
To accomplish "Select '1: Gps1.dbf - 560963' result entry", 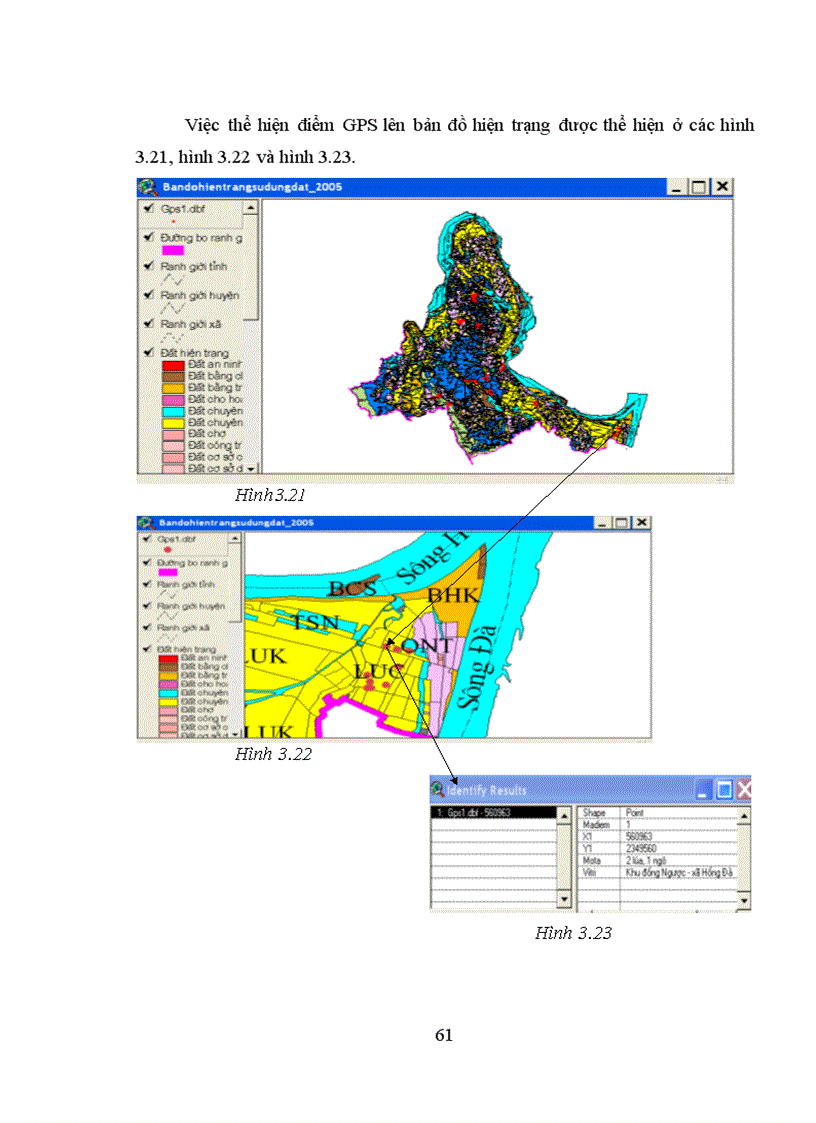I will (x=492, y=813).
